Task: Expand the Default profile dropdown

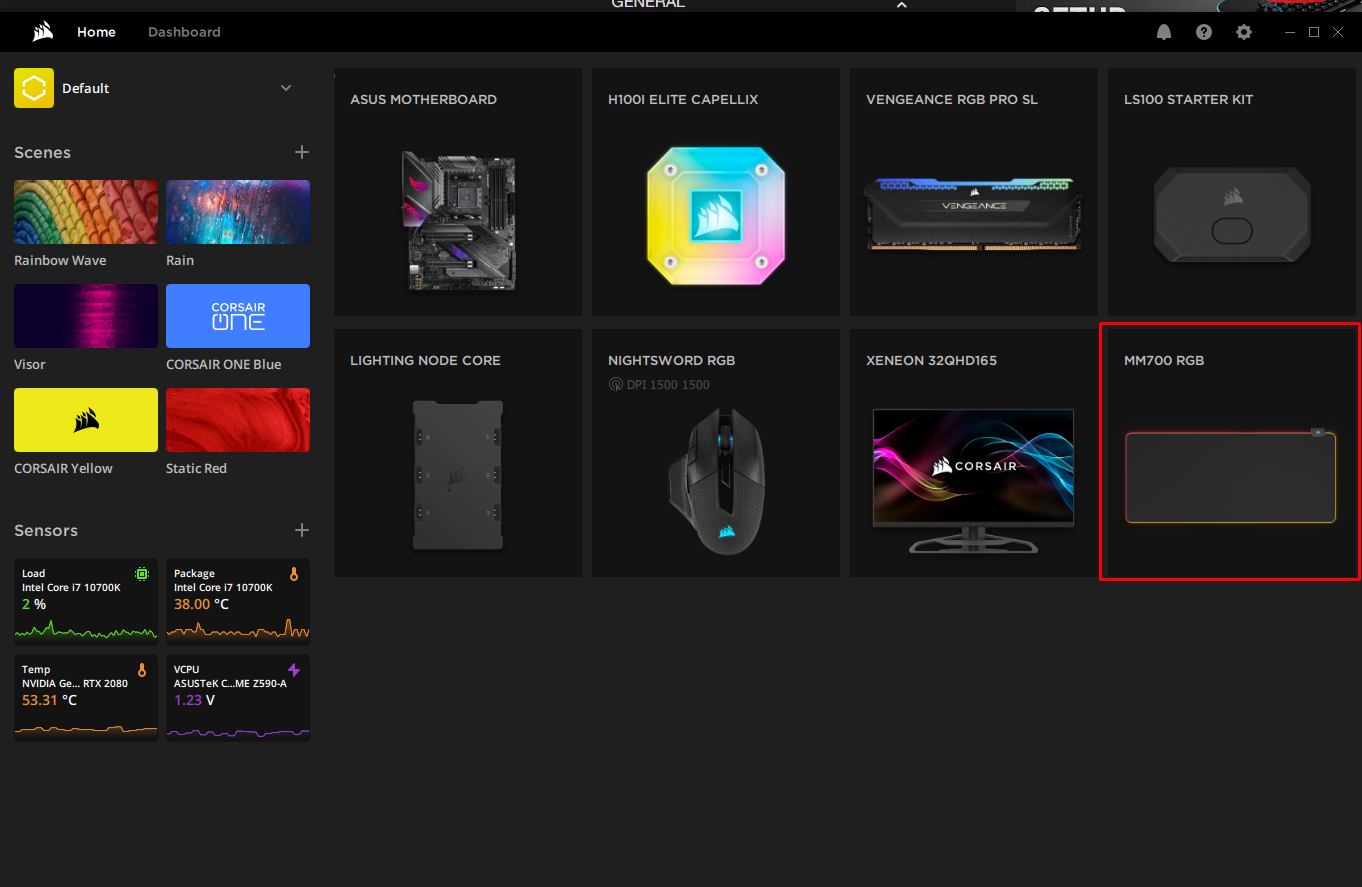Action: coord(286,88)
